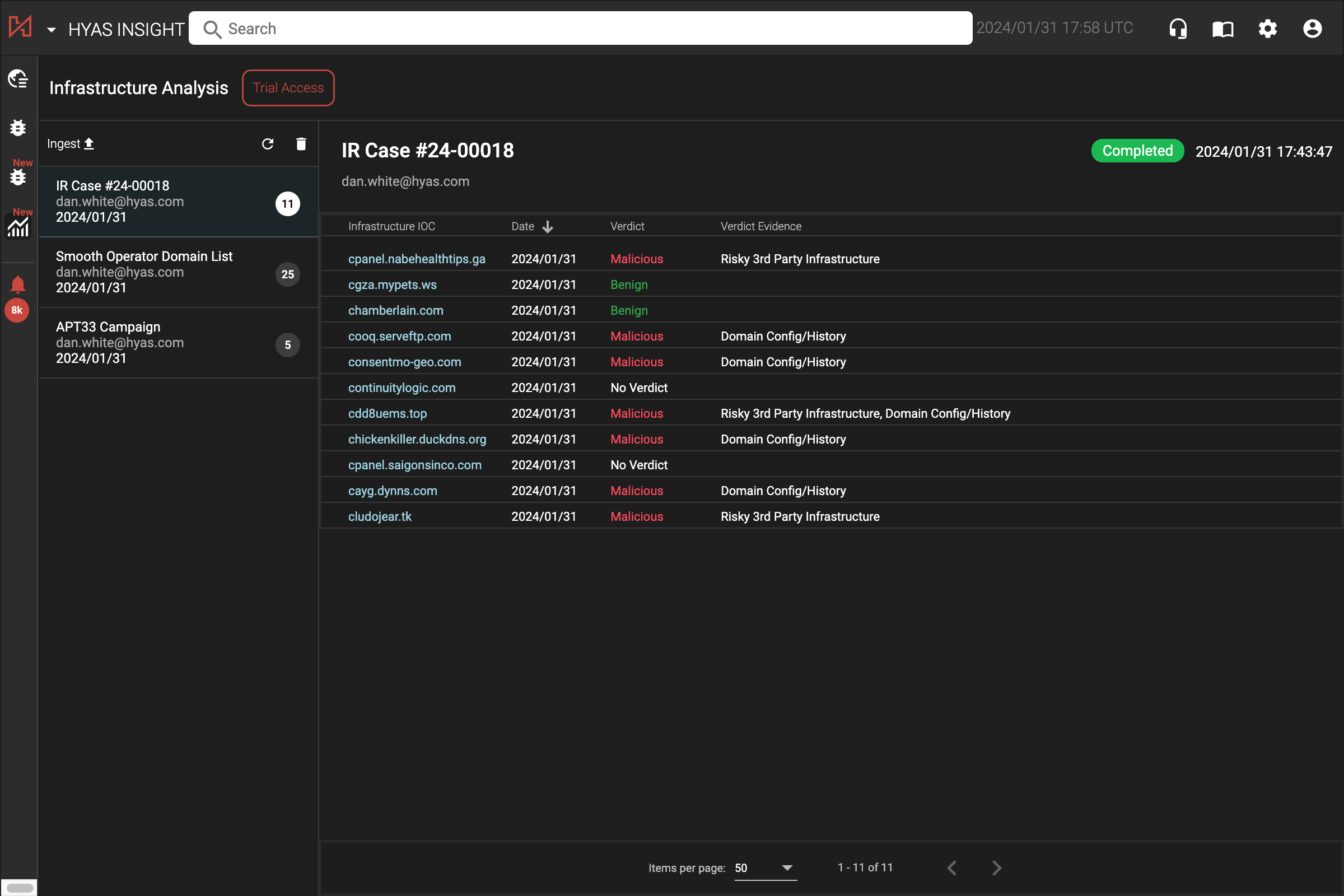Select the APT33 Campaign case
Screen dimensions: 1344x896
pyautogui.click(x=143, y=342)
